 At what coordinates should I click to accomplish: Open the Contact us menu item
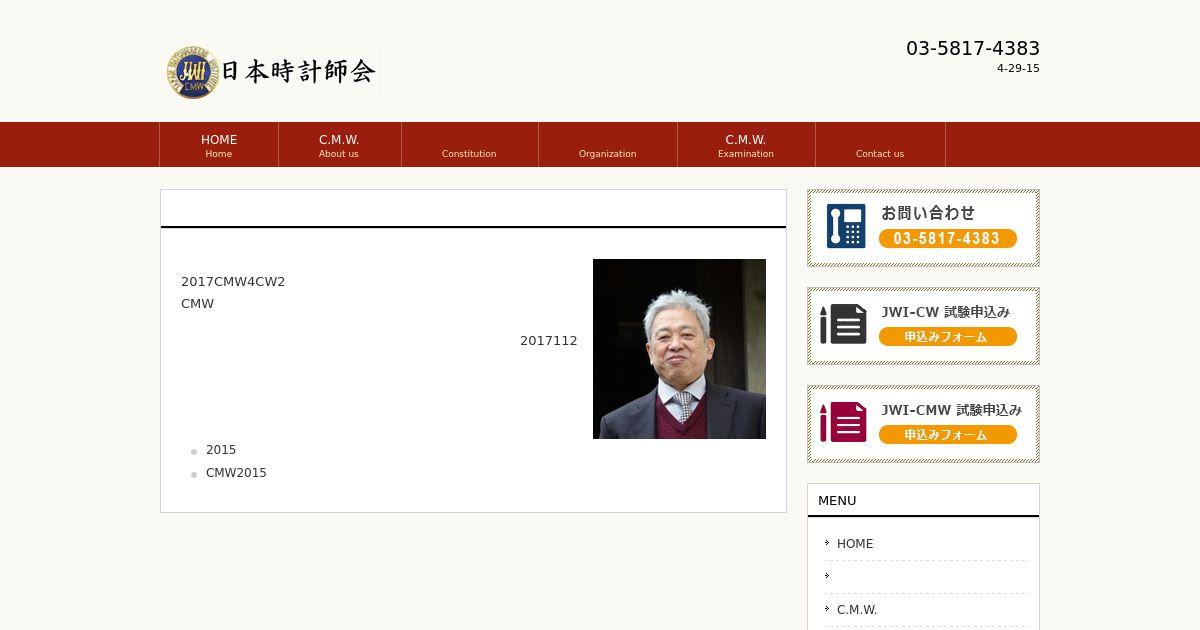[880, 145]
